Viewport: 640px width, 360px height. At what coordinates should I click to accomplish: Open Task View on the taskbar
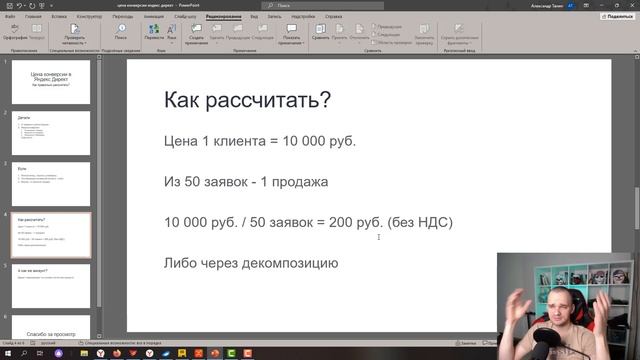pyautogui.click(x=40, y=353)
